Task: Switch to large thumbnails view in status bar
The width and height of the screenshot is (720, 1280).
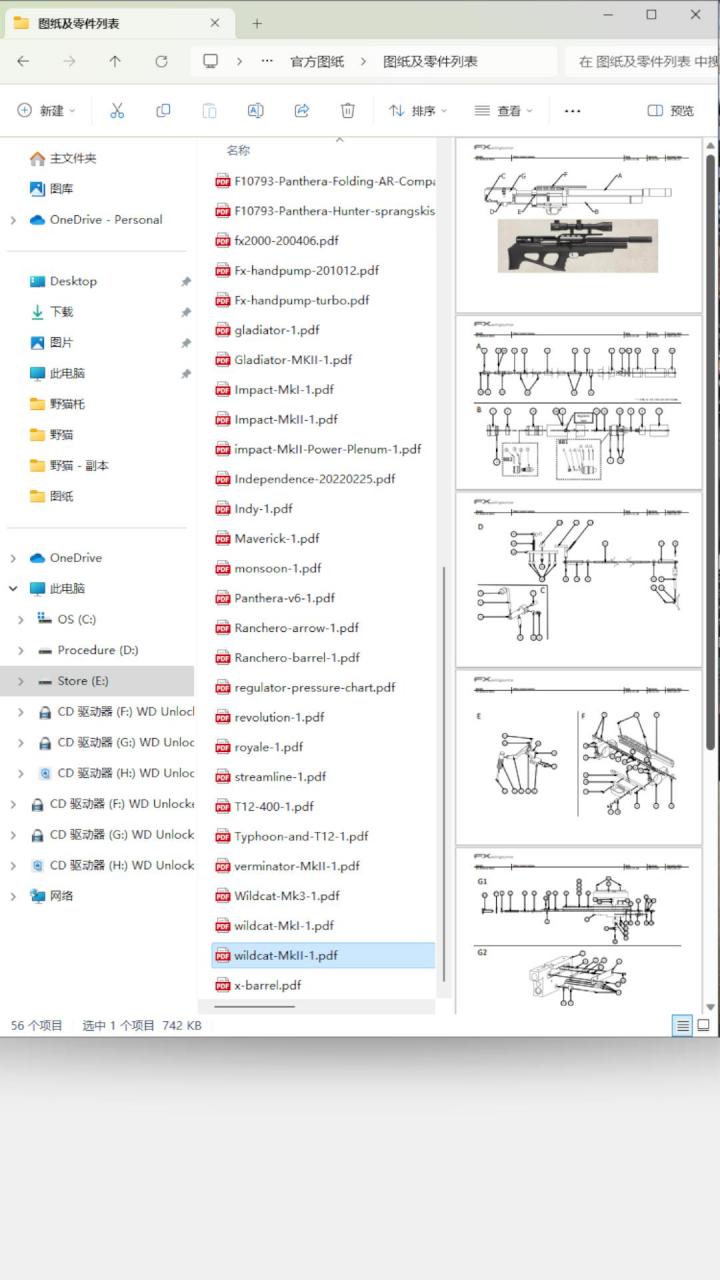Action: (x=703, y=1025)
